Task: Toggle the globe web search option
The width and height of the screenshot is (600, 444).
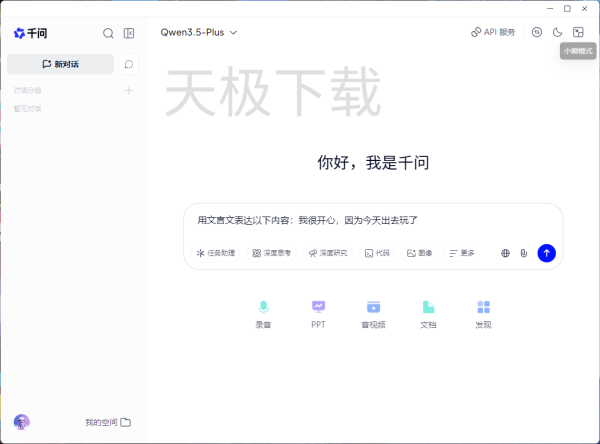Action: coord(505,253)
